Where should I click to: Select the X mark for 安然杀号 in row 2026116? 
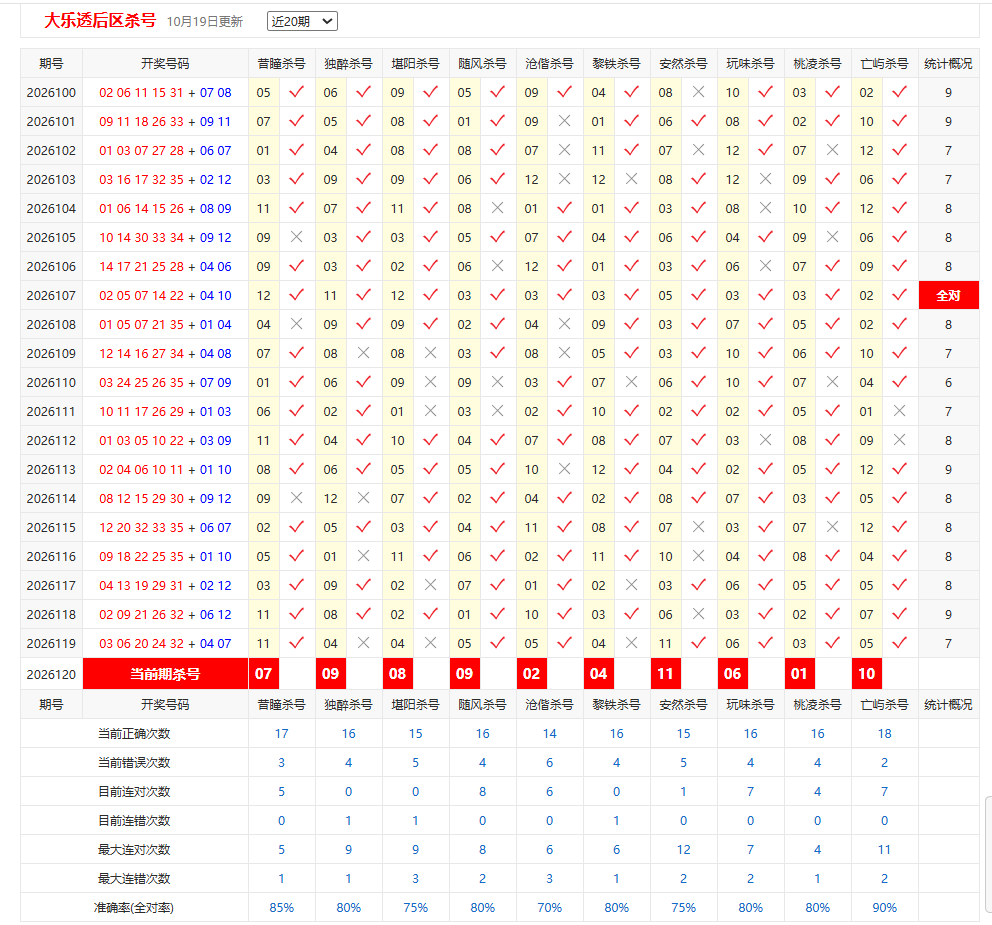[698, 556]
